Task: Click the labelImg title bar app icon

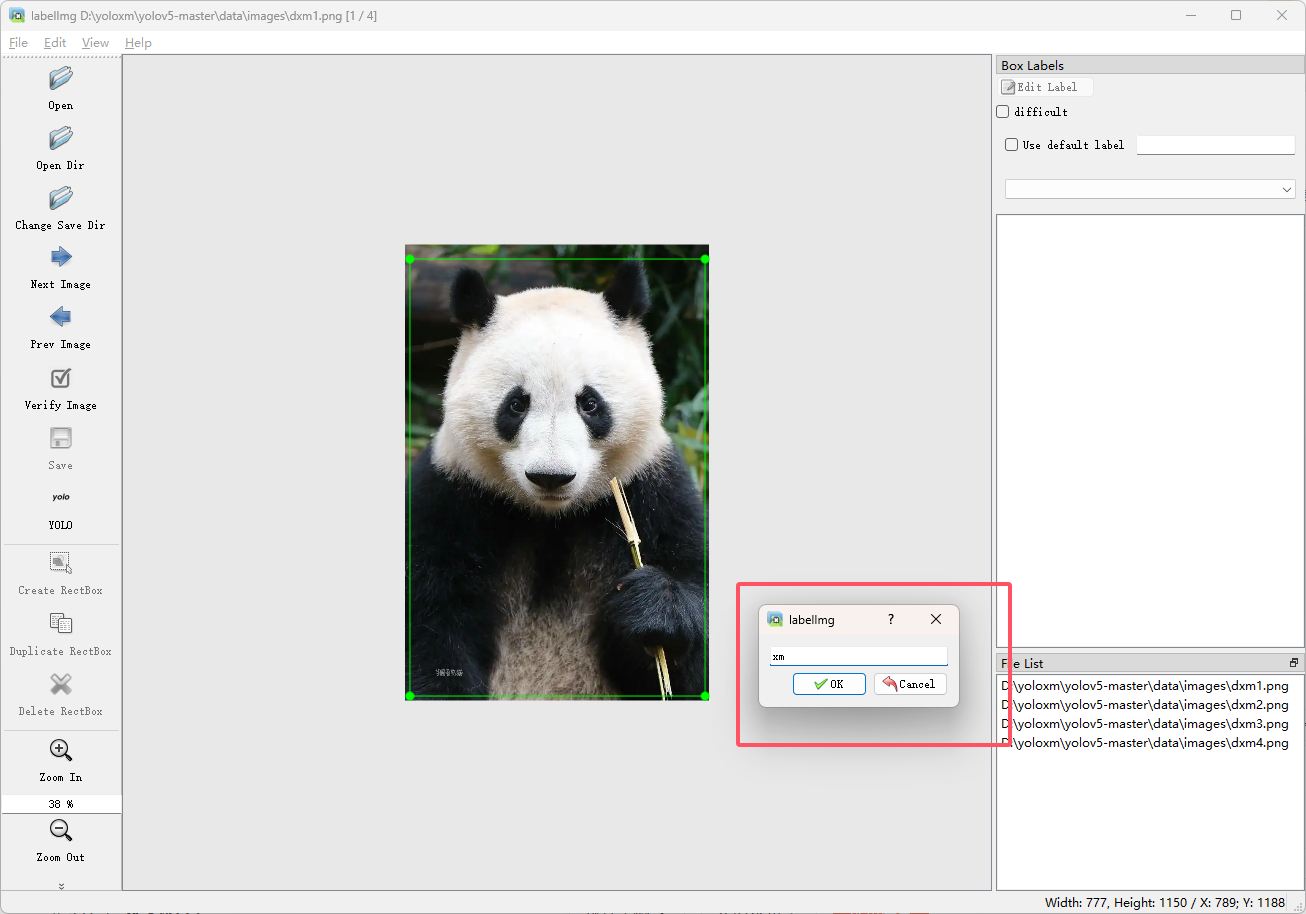Action: point(17,15)
